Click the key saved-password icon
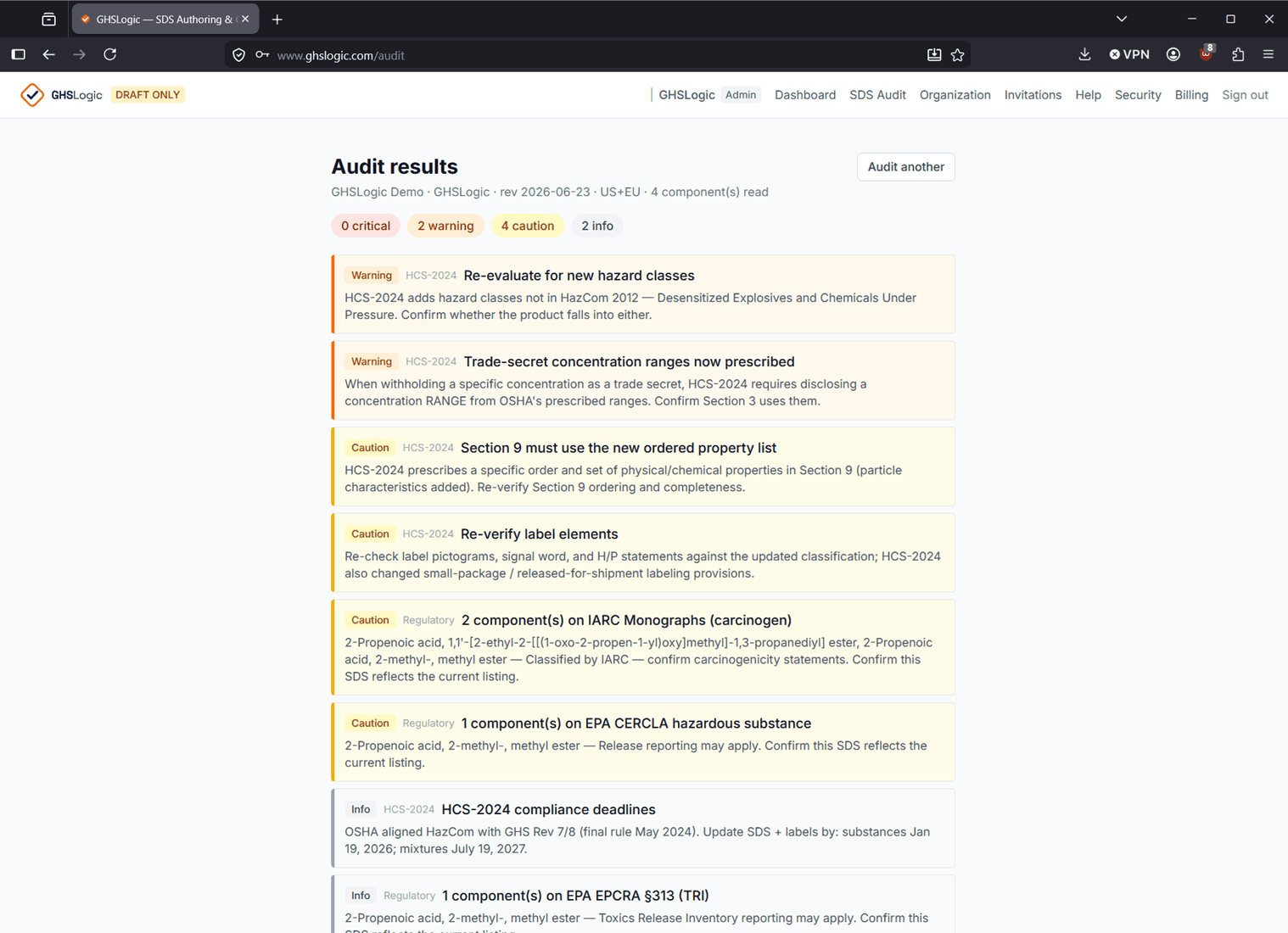1288x933 pixels. pyautogui.click(x=262, y=55)
